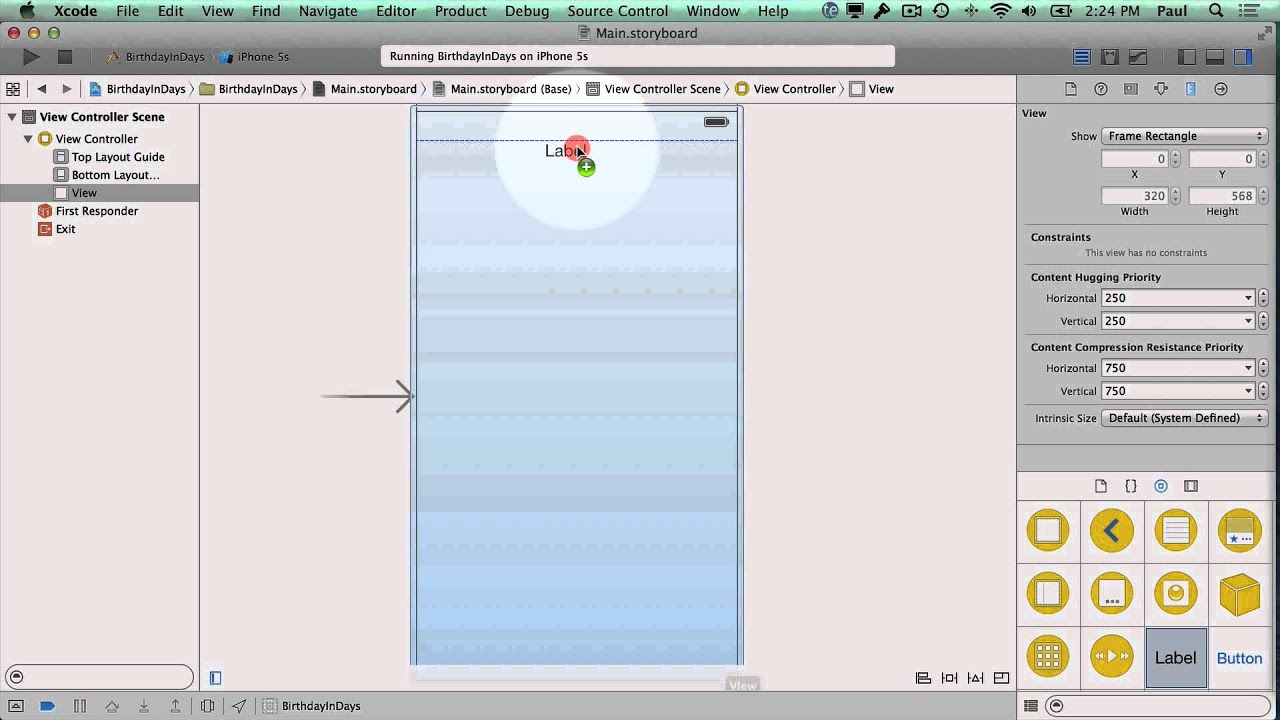The width and height of the screenshot is (1280, 720).
Task: Select the GLKit View Controller object
Action: click(1176, 594)
